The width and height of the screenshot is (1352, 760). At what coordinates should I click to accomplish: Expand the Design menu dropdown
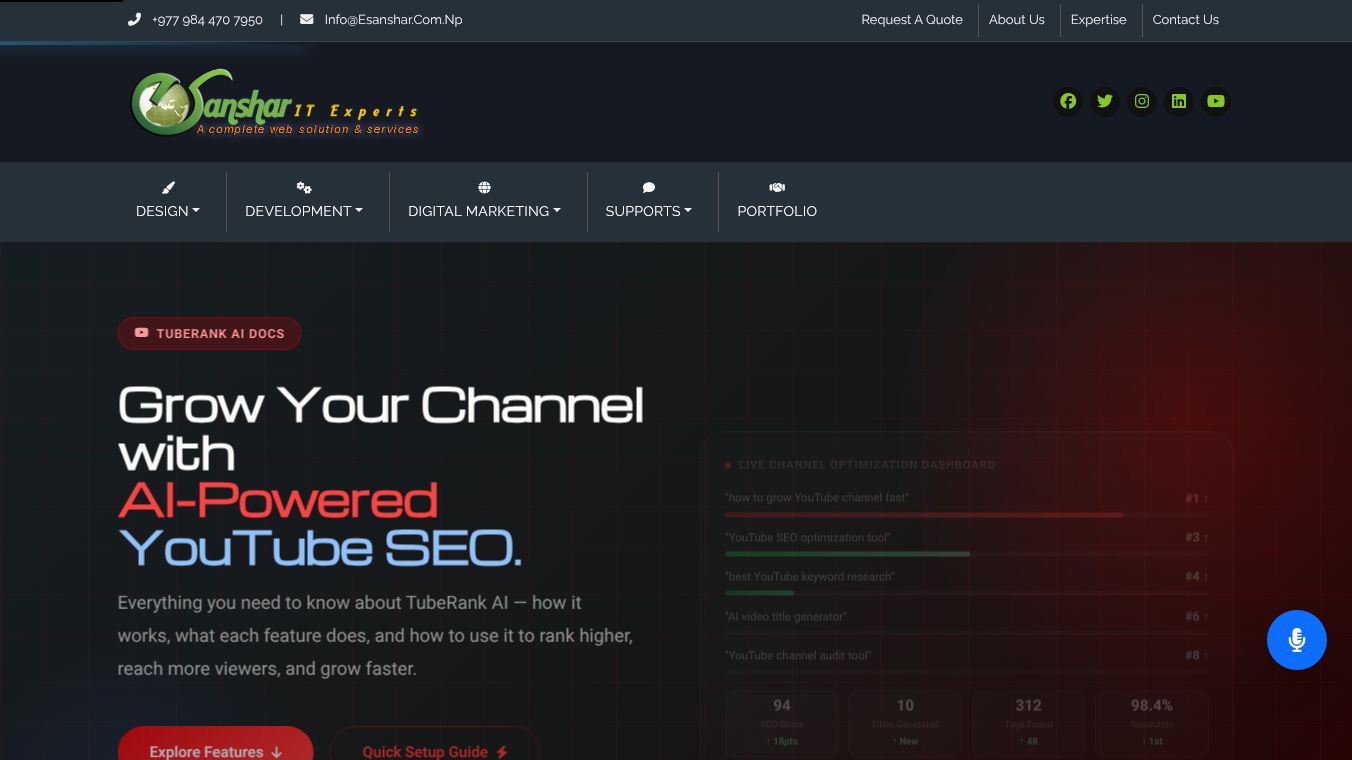click(168, 201)
